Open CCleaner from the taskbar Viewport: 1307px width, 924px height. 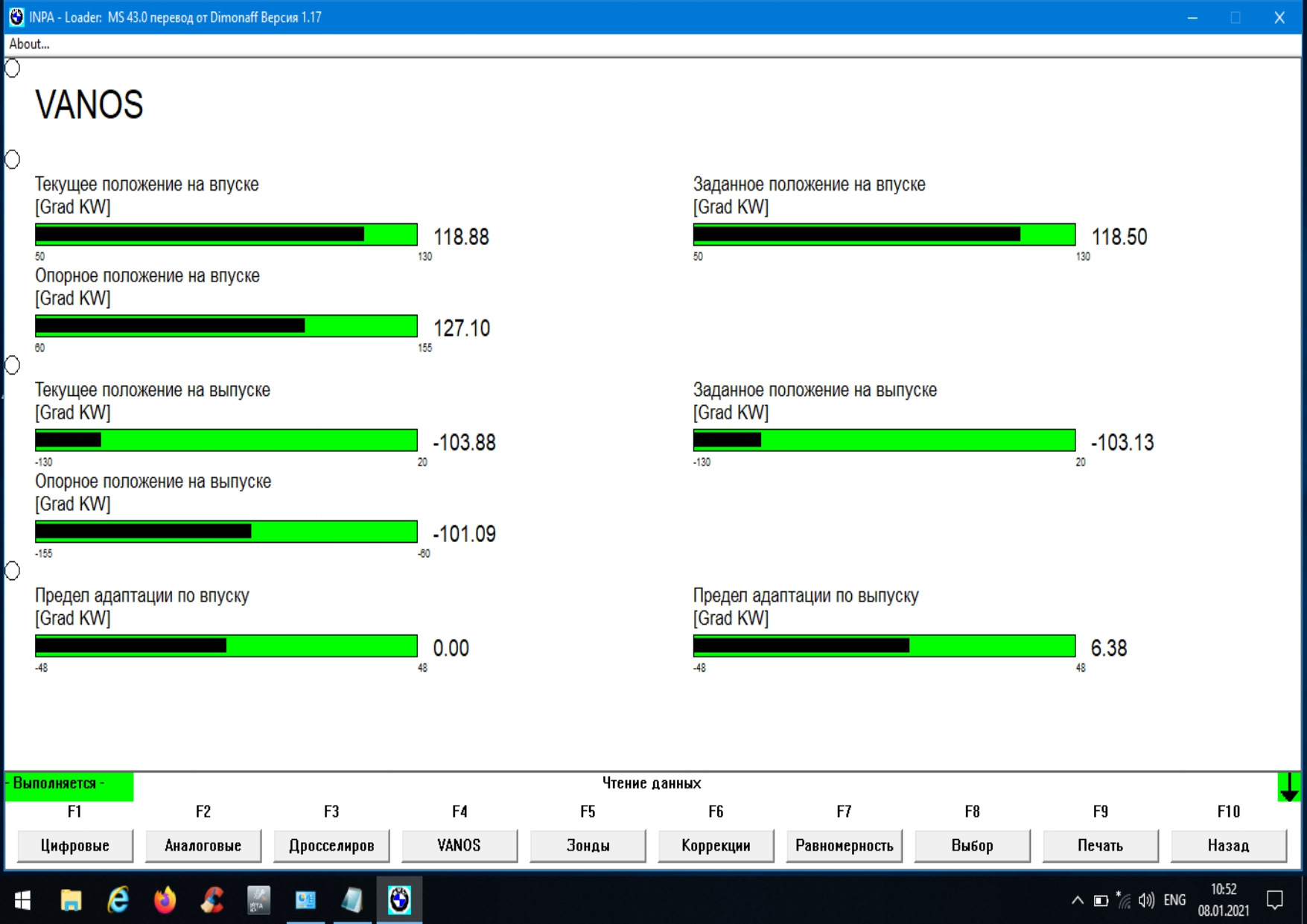coord(212,901)
